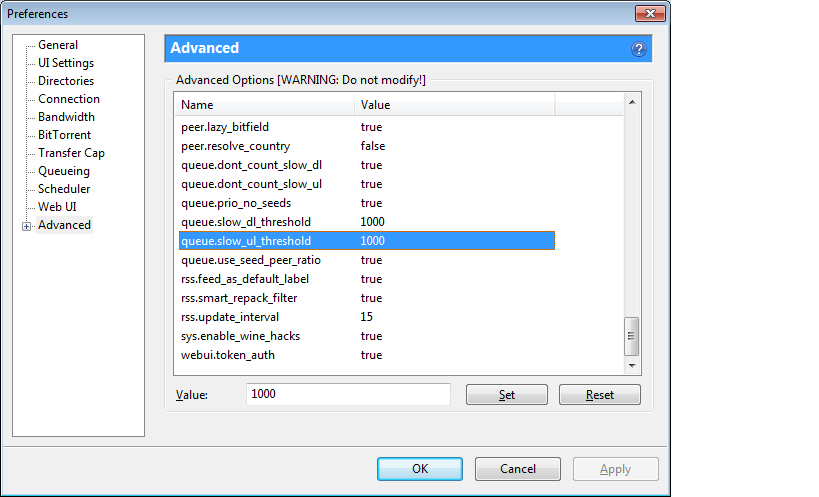Confirm preferences with OK
This screenshot has width=819, height=497.
(x=420, y=469)
